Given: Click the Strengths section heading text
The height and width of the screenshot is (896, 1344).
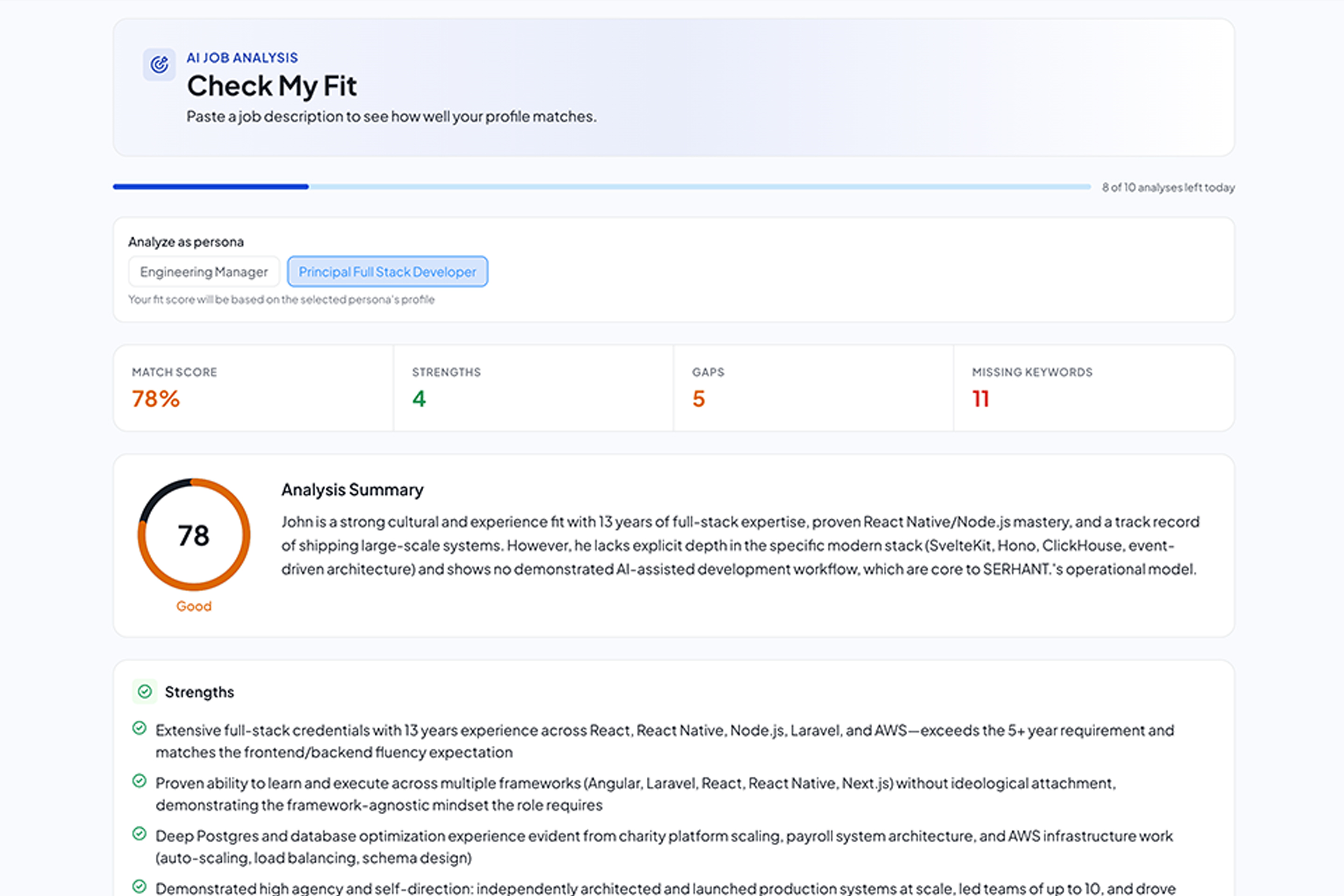Looking at the screenshot, I should (x=199, y=692).
